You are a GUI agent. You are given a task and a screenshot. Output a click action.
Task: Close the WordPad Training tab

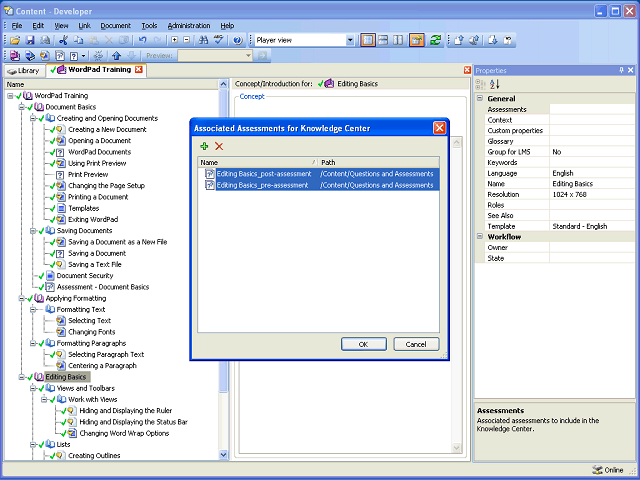pos(139,69)
